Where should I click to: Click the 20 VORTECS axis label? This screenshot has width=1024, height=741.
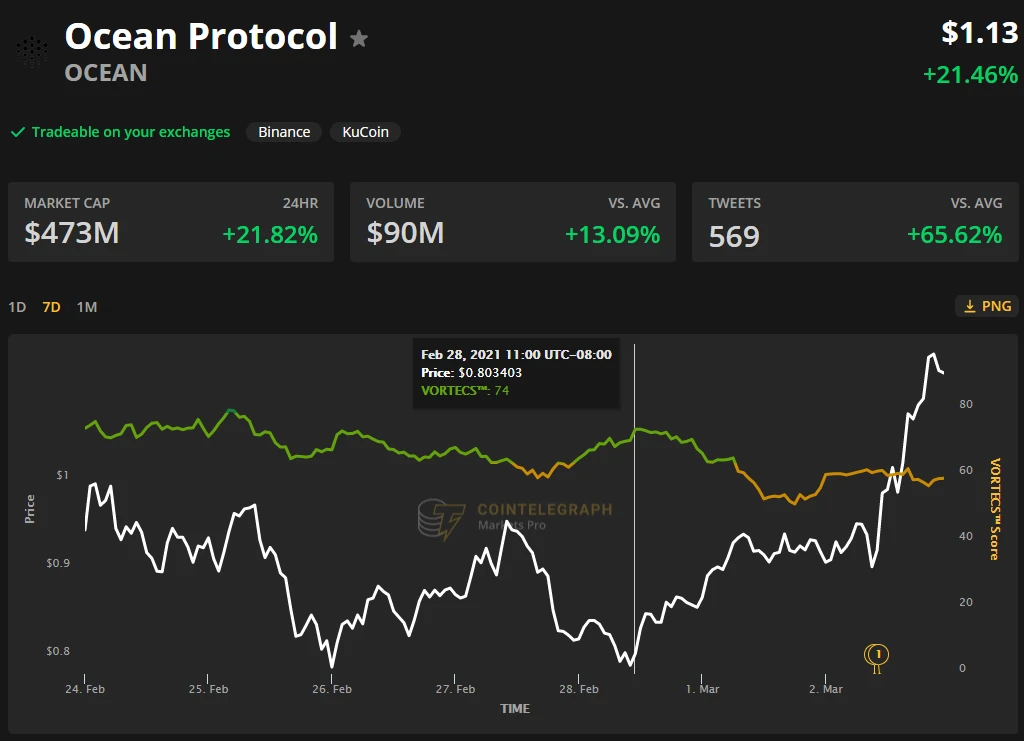pyautogui.click(x=966, y=602)
